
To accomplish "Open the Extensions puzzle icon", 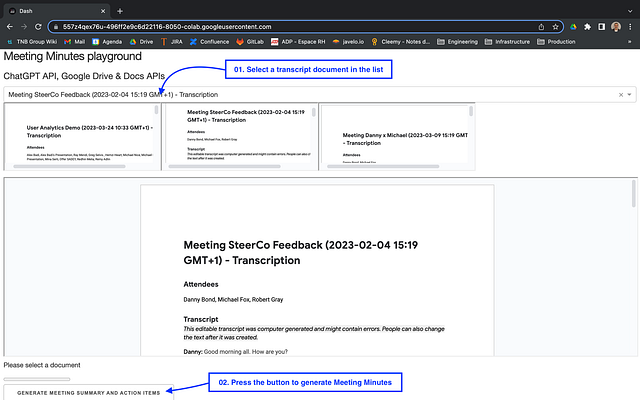I will [587, 27].
